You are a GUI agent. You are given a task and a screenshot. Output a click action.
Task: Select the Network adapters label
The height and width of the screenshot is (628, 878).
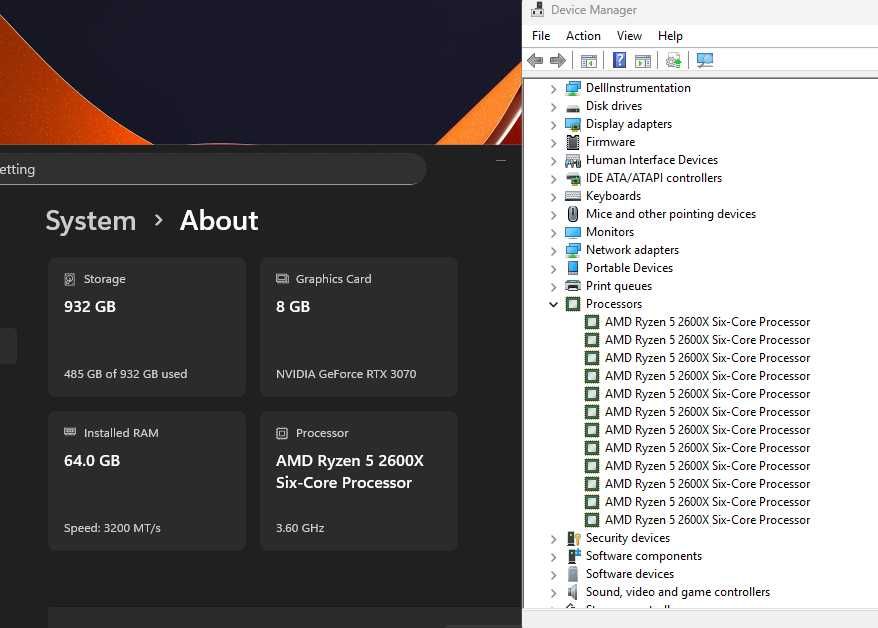(632, 250)
